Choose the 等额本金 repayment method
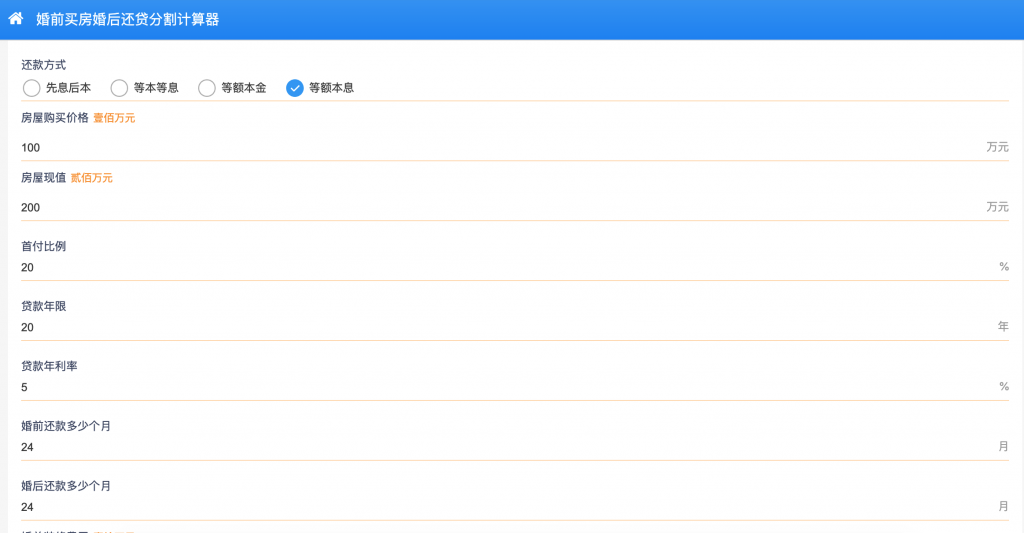 [x=207, y=88]
